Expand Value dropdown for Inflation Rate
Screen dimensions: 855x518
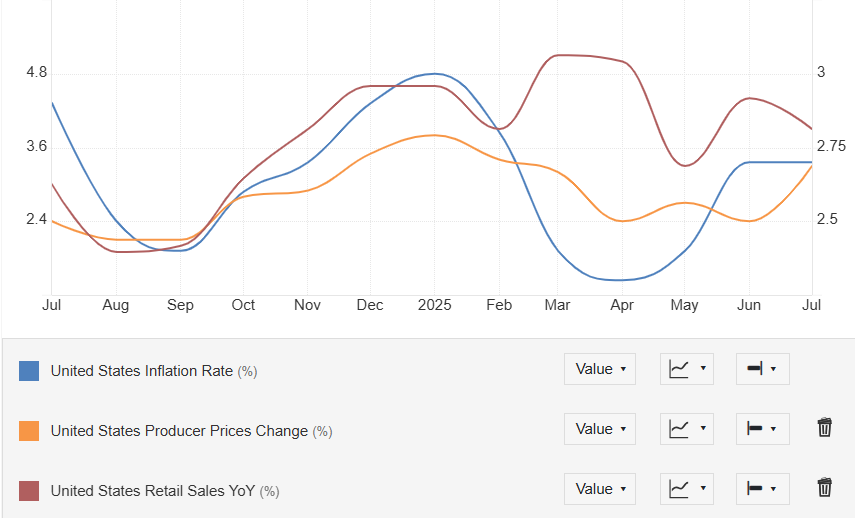pyautogui.click(x=600, y=369)
